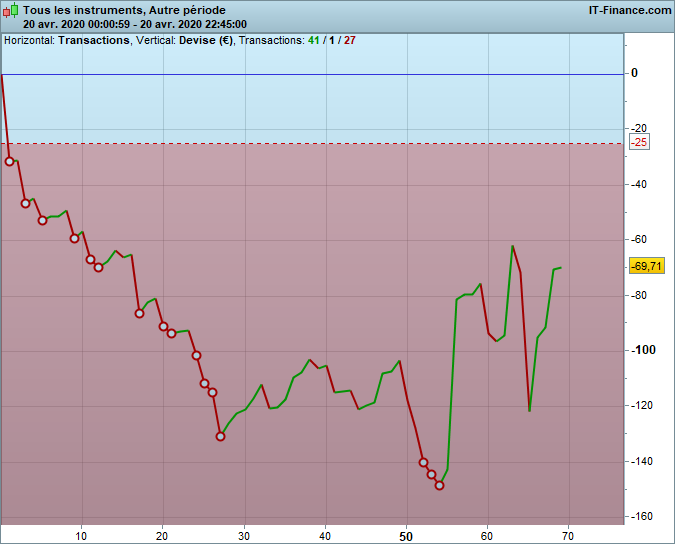Click the -60 label on the vertical axis
675x544 pixels.
tap(639, 239)
